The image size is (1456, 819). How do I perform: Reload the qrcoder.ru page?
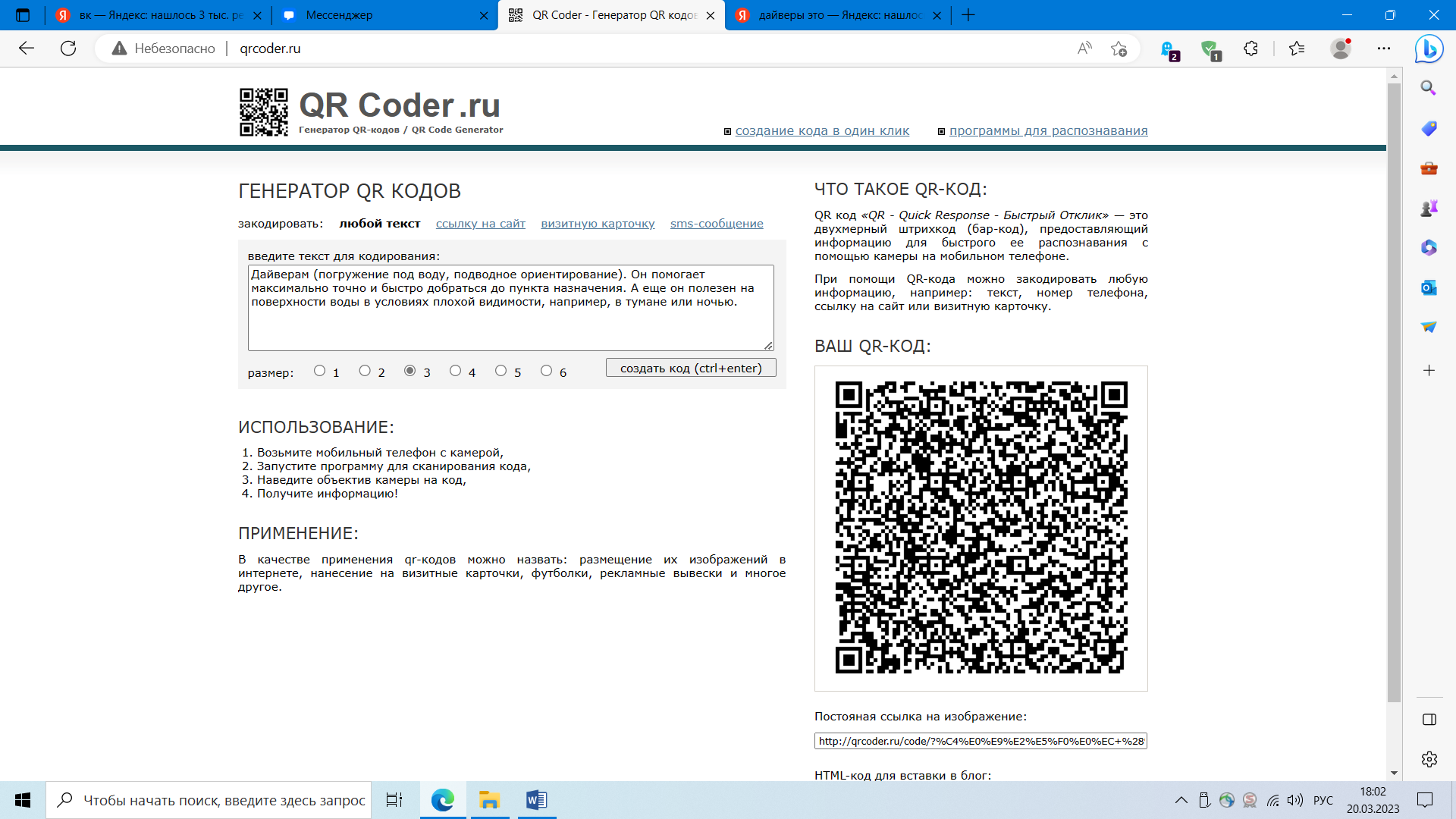tap(68, 49)
